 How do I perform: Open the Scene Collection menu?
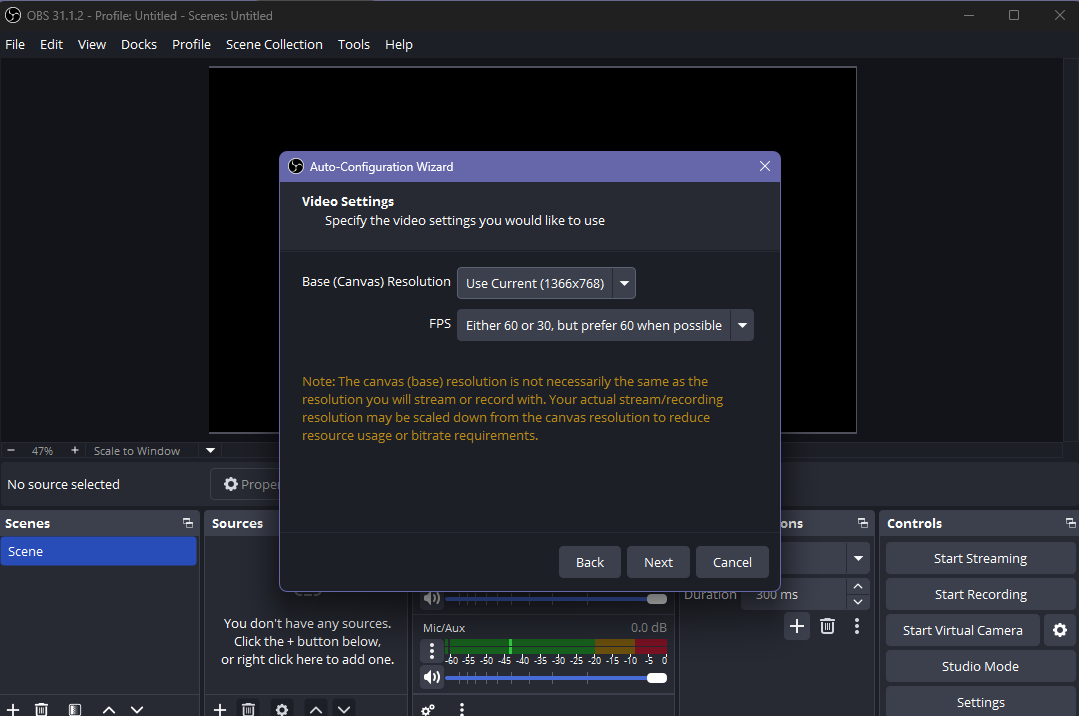(273, 44)
